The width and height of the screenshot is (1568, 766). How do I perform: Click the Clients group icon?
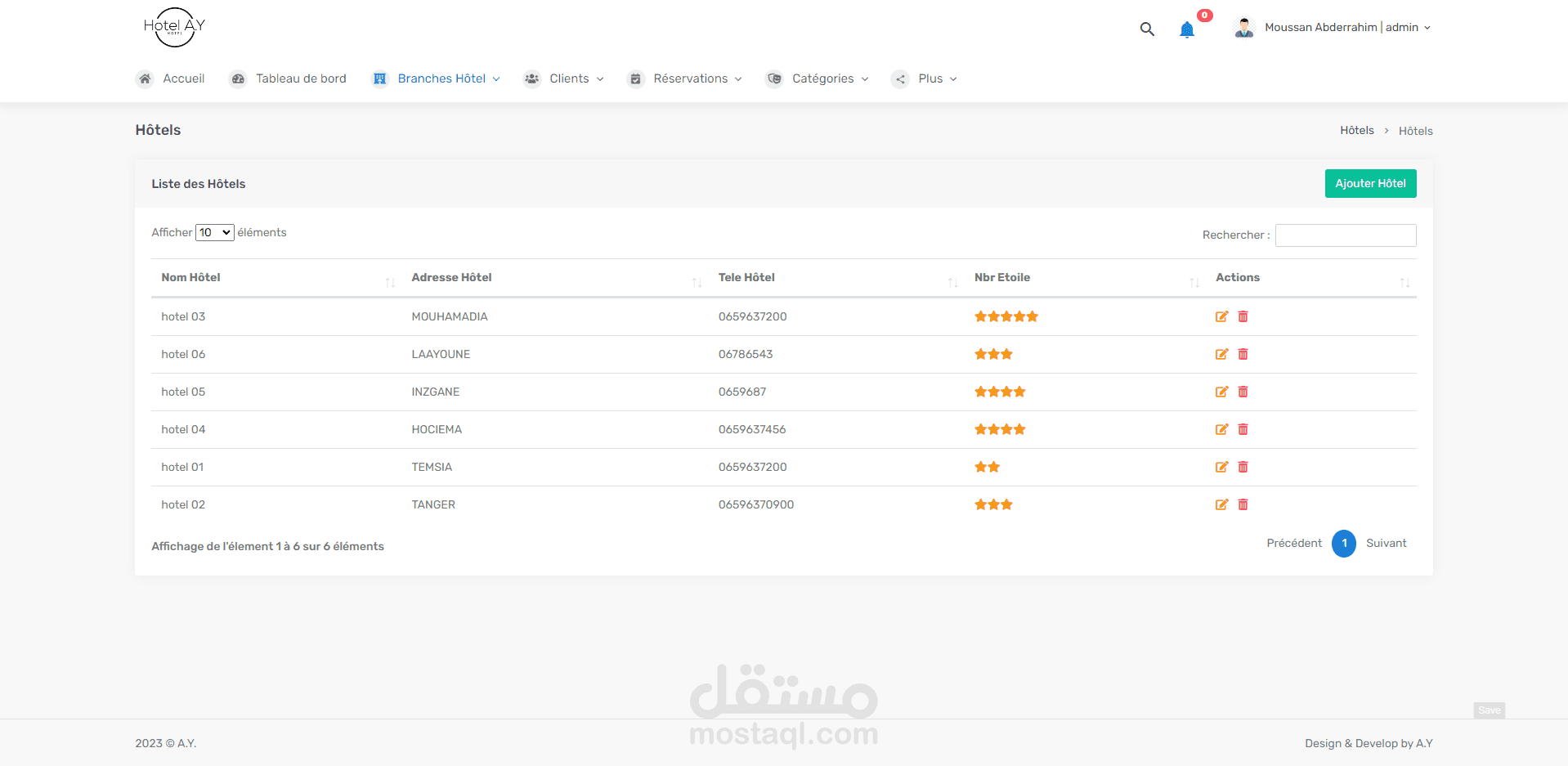[x=532, y=79]
